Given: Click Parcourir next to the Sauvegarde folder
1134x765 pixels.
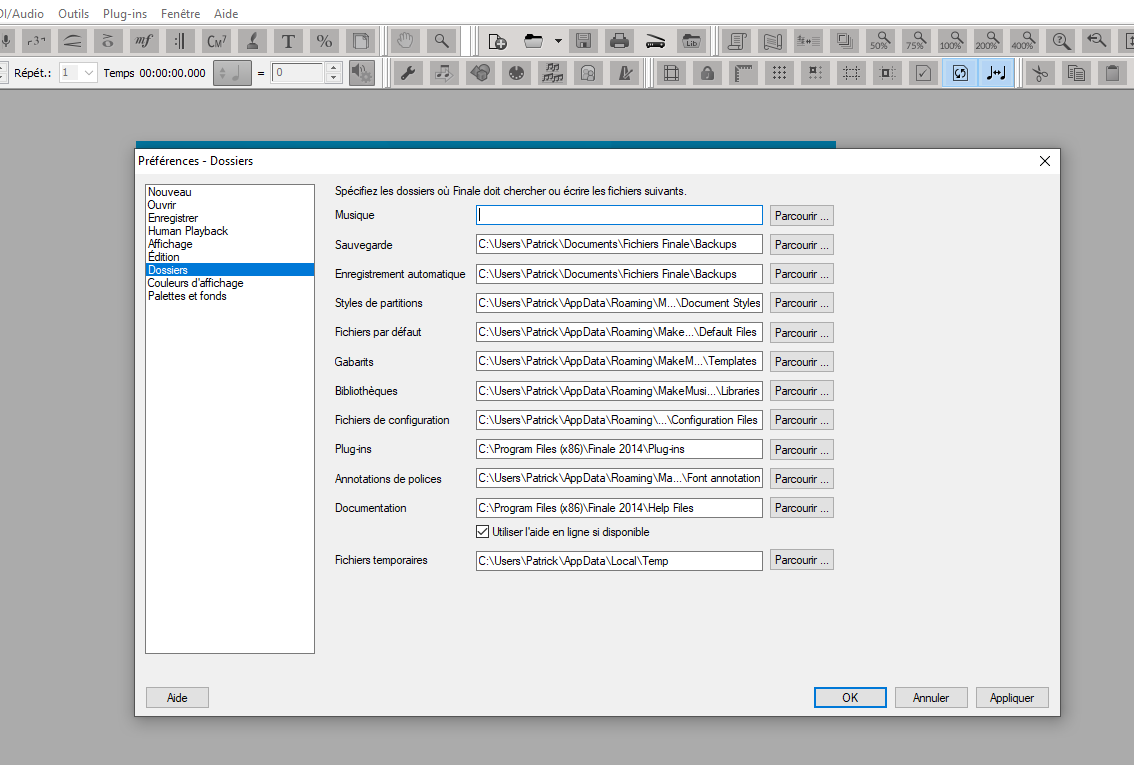Looking at the screenshot, I should 801,245.
